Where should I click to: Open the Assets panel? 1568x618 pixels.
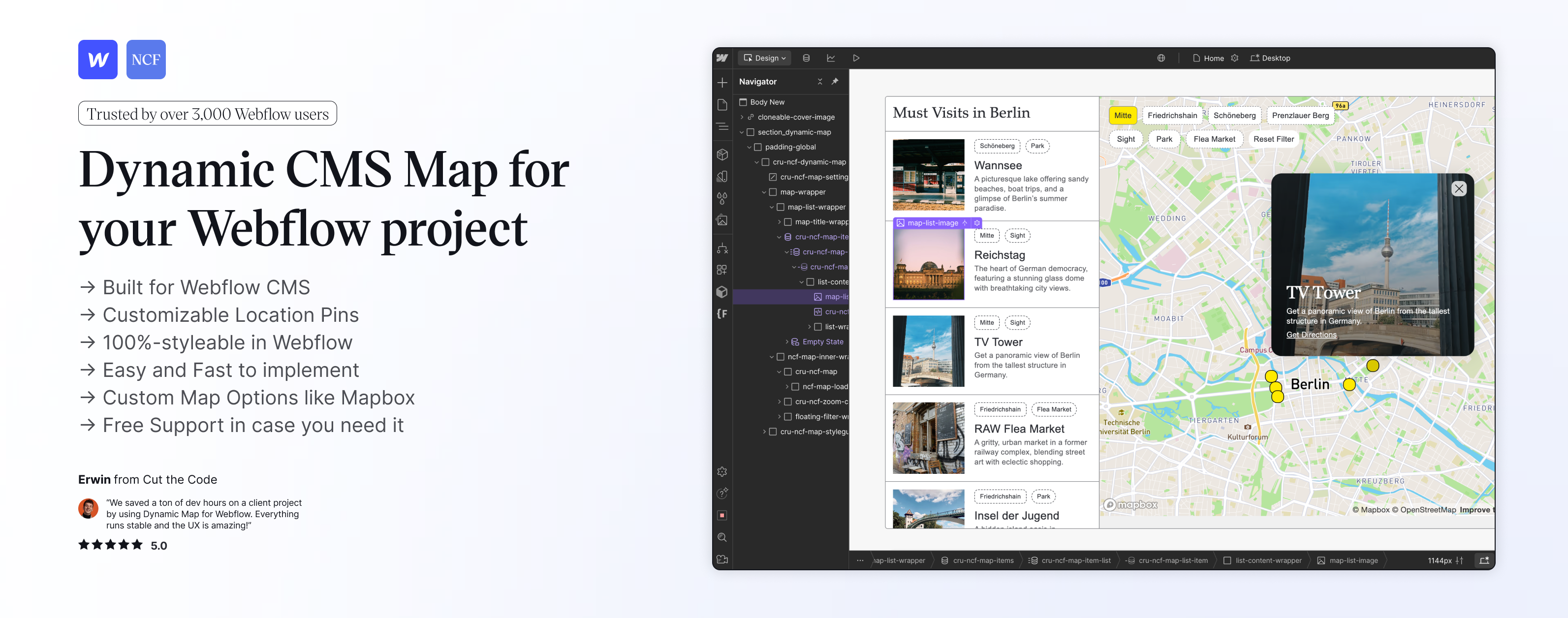click(x=722, y=220)
